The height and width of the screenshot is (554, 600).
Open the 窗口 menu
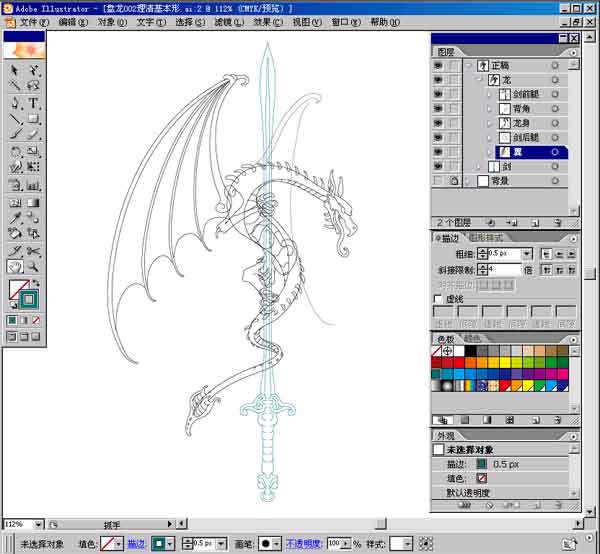346,22
